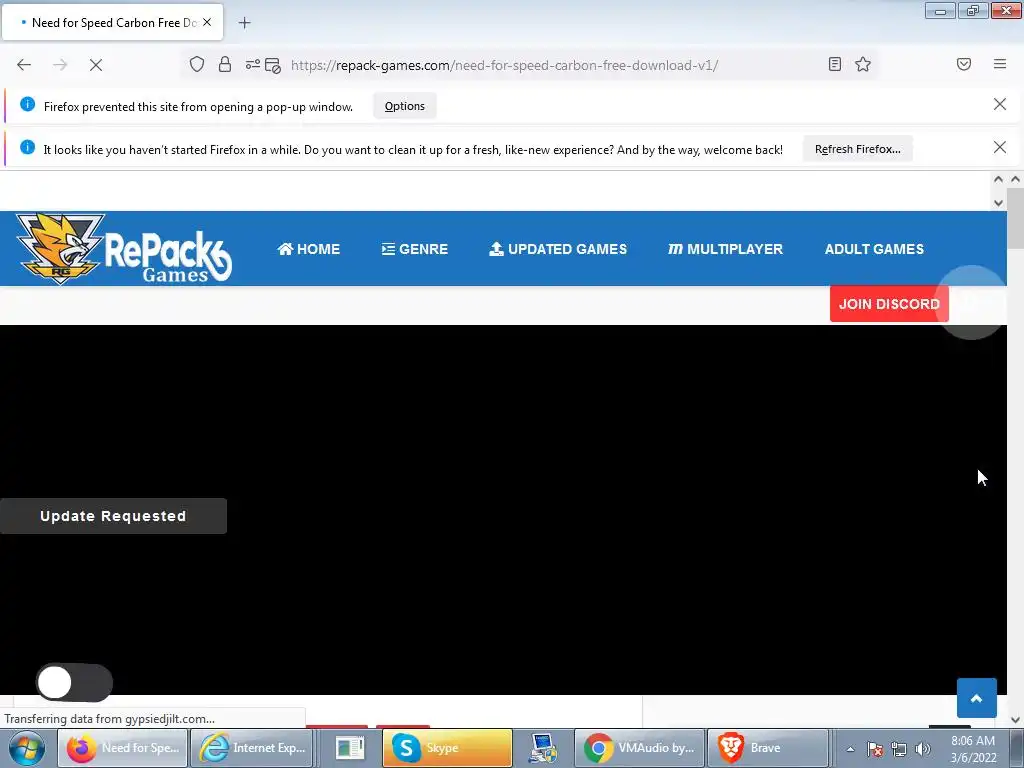Click the scroll-to-top arrow button
The height and width of the screenshot is (768, 1024).
976,698
